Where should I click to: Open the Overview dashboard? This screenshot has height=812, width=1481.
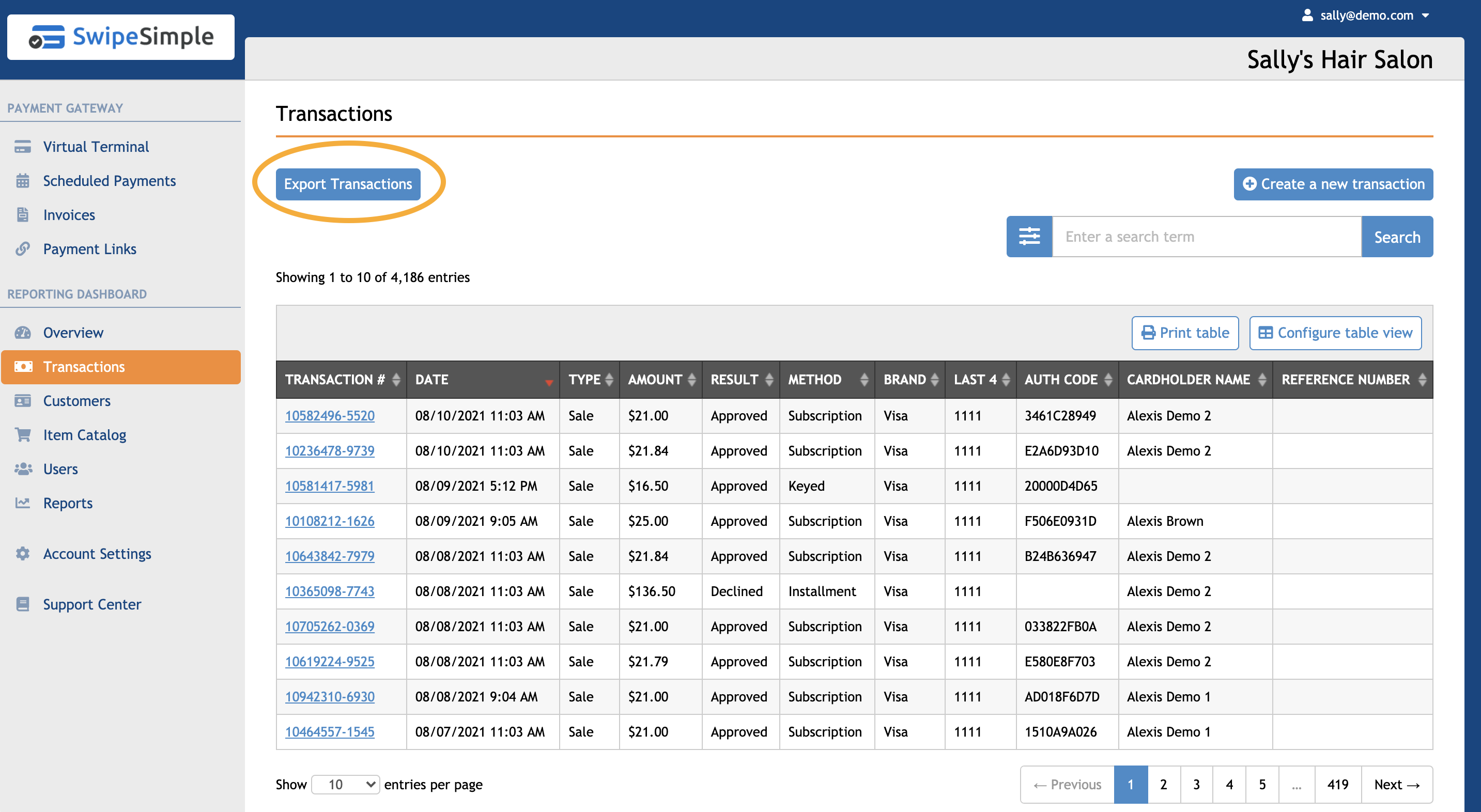coord(73,333)
